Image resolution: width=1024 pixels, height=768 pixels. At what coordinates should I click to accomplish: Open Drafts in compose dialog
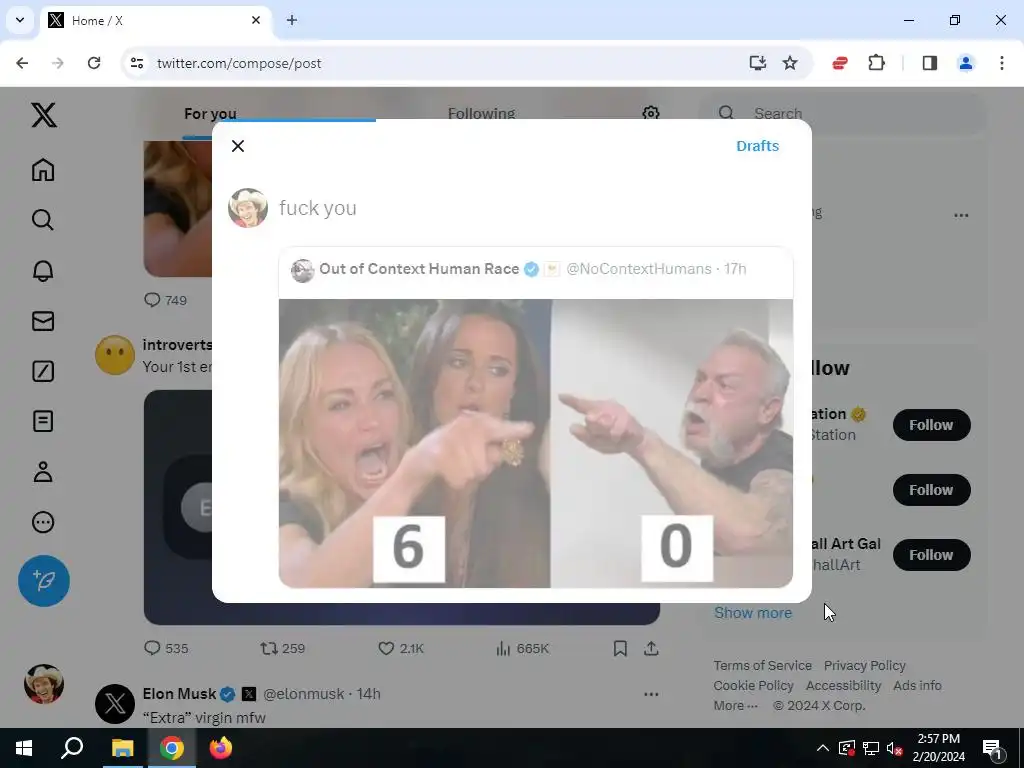758,146
